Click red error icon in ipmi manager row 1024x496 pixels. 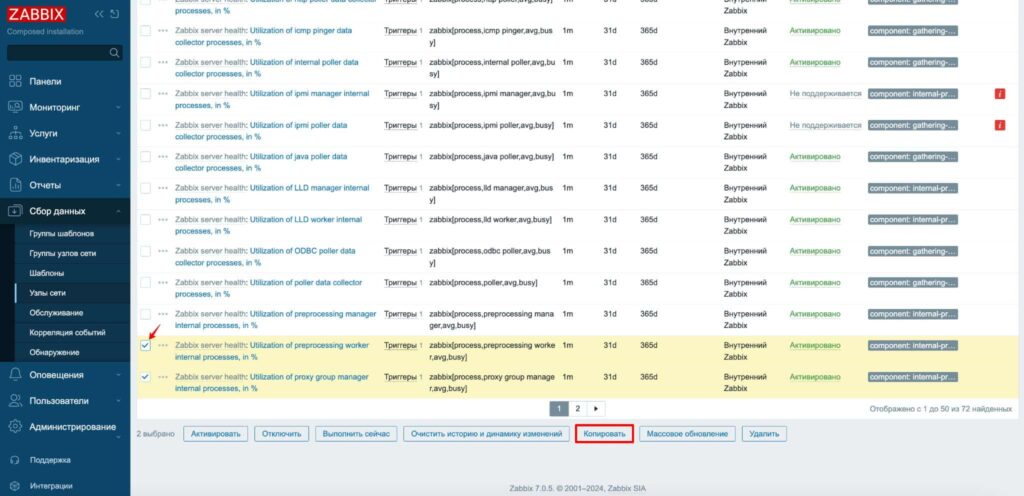click(999, 94)
